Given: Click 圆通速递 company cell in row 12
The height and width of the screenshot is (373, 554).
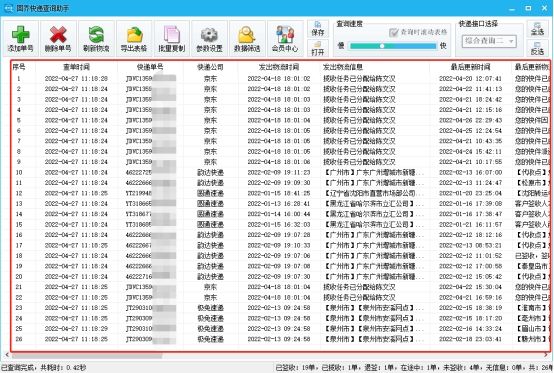Looking at the screenshot, I should [x=210, y=193].
